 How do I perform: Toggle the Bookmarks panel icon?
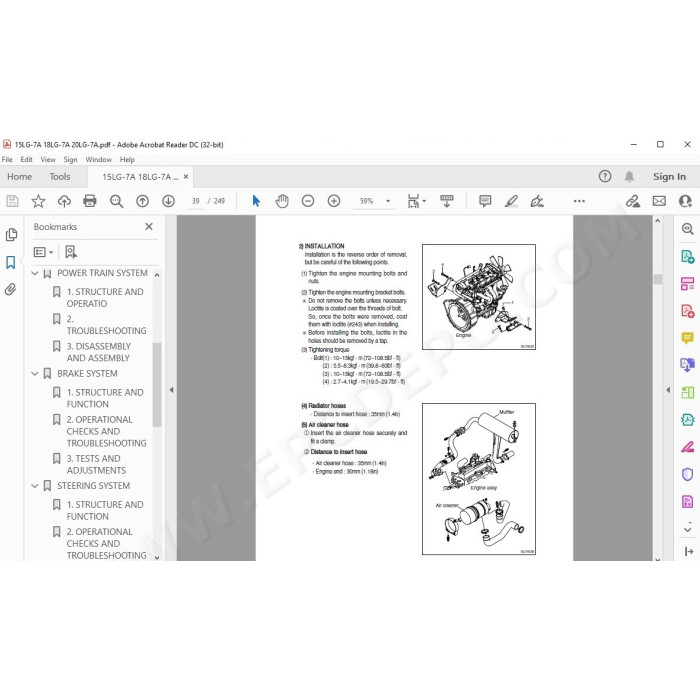coord(11,262)
